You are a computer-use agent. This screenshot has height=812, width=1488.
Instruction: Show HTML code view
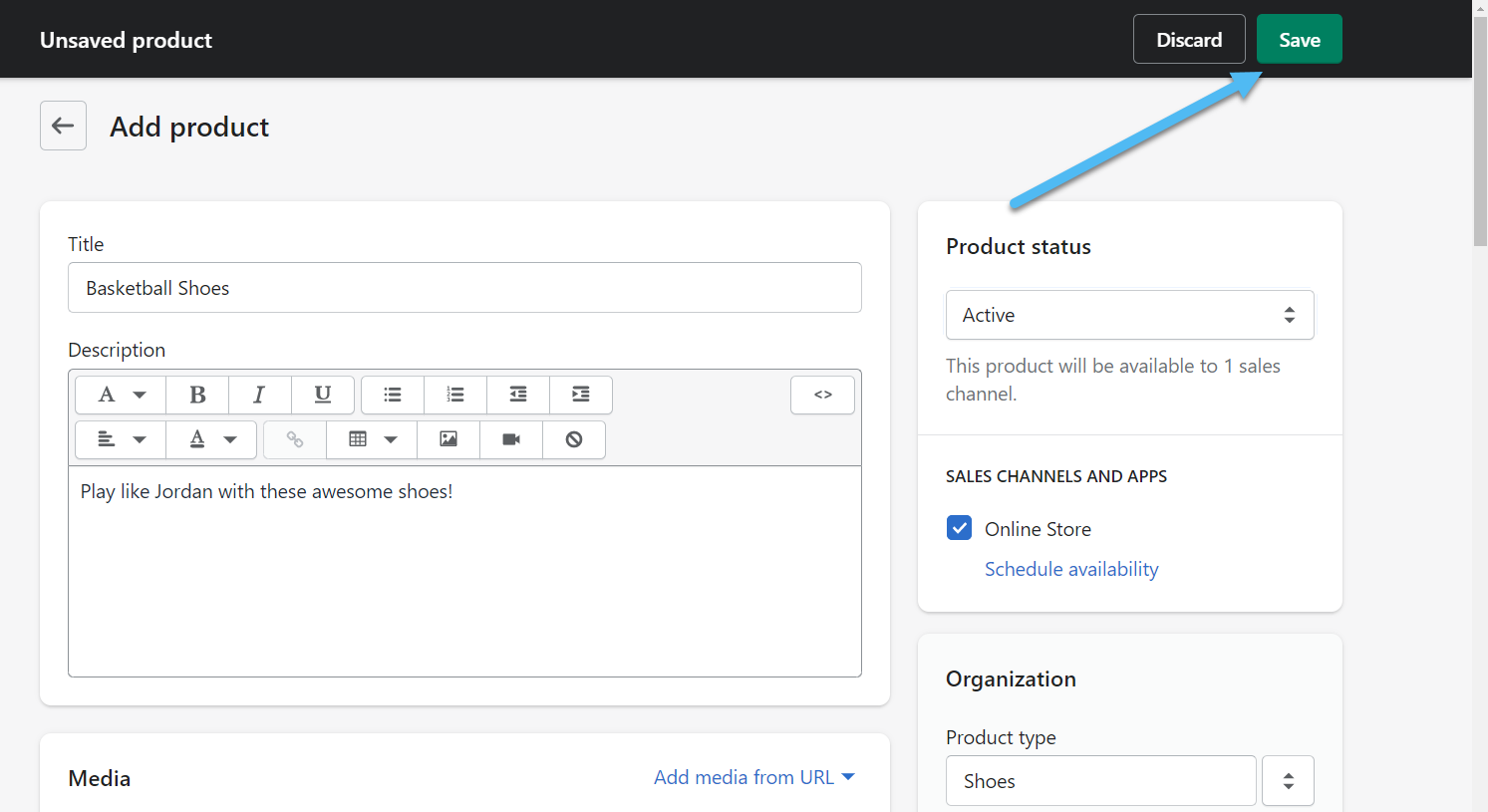[x=822, y=395]
